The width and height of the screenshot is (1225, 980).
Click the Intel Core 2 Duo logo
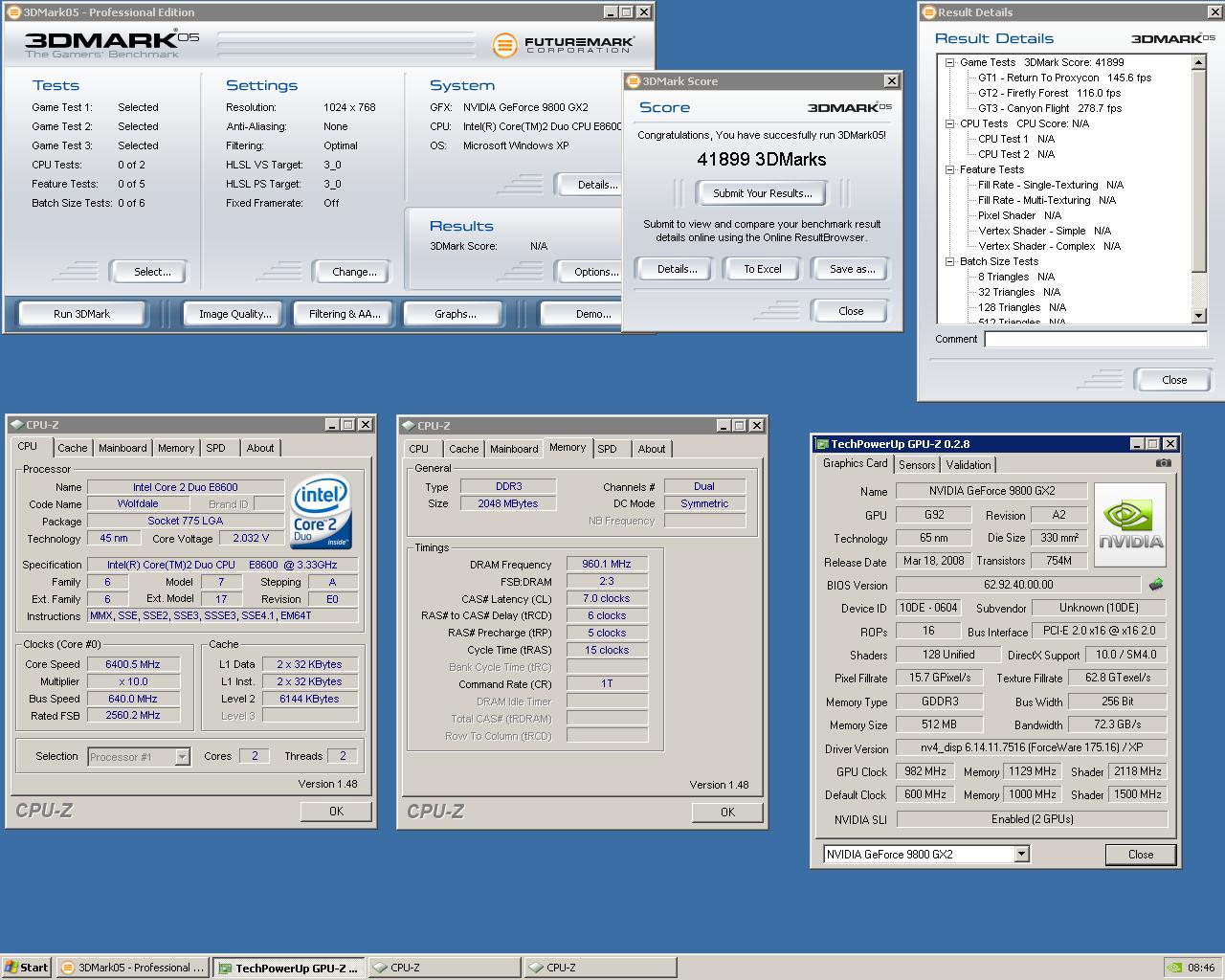tap(322, 511)
